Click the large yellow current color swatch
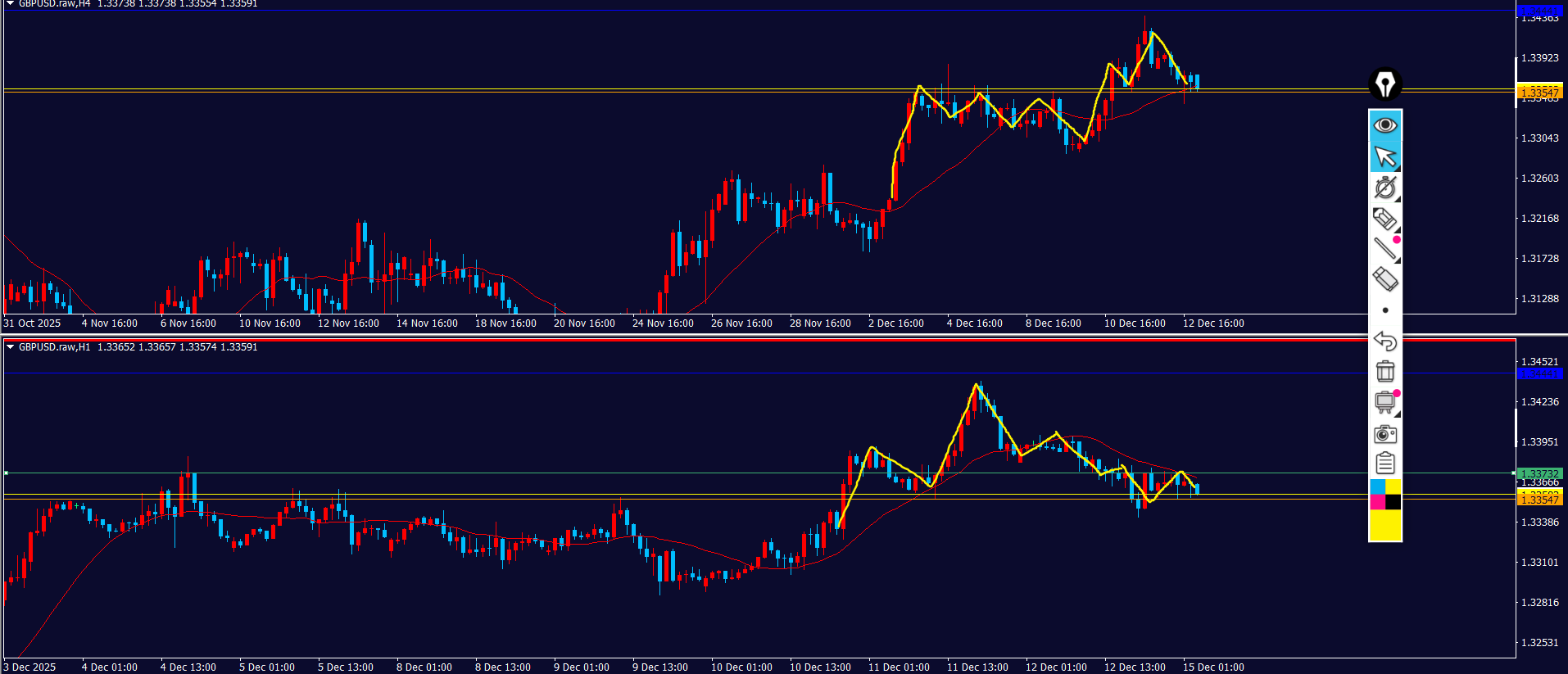The height and width of the screenshot is (674, 1568). click(1384, 525)
